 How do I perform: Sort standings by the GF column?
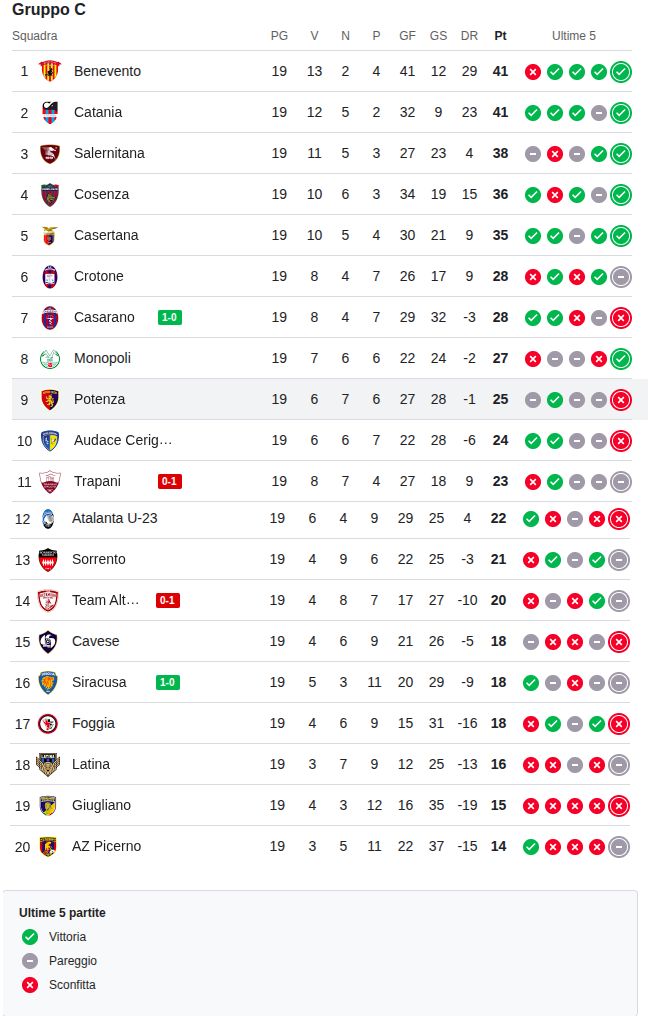[x=407, y=35]
